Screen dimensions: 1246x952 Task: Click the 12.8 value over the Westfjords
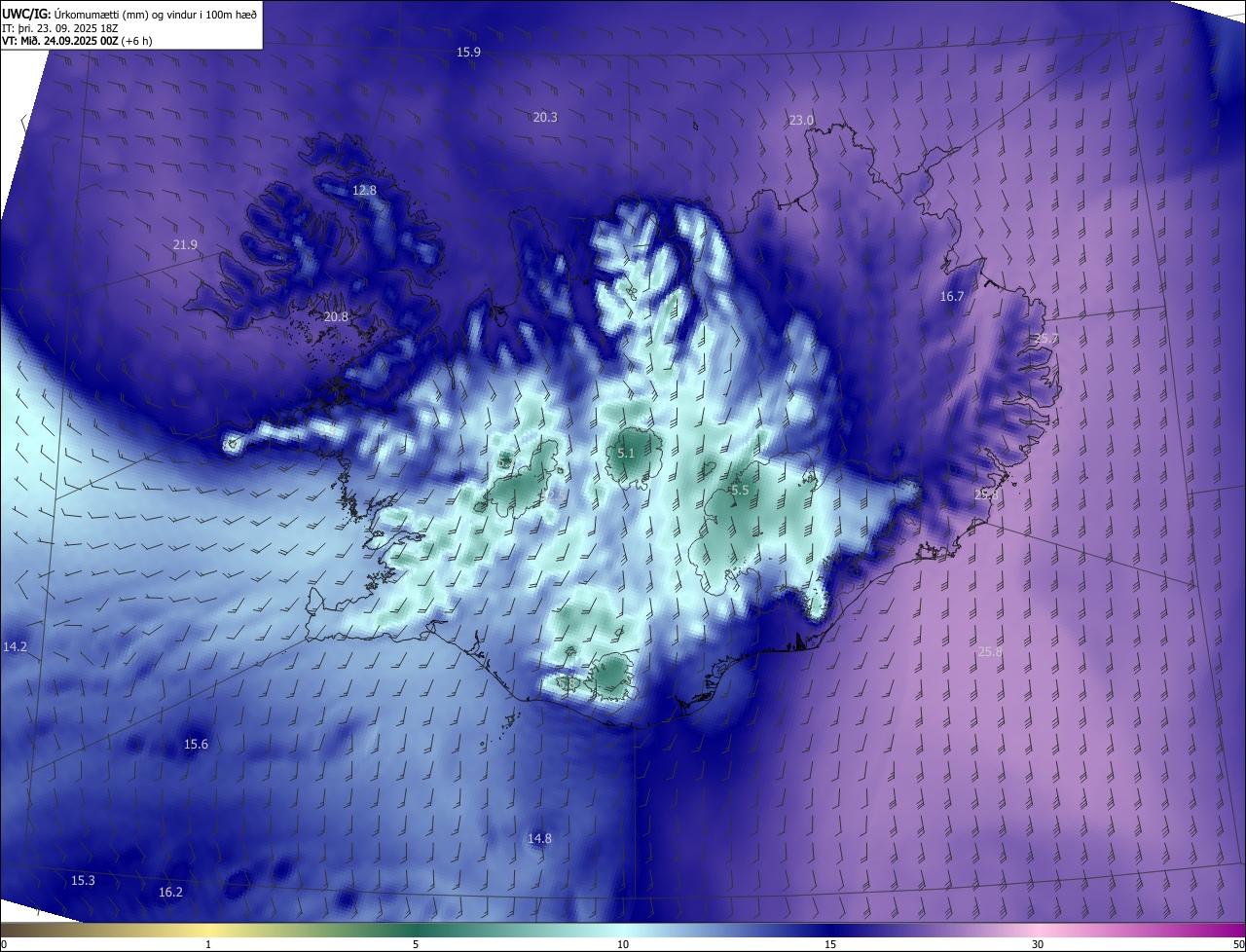(x=364, y=190)
